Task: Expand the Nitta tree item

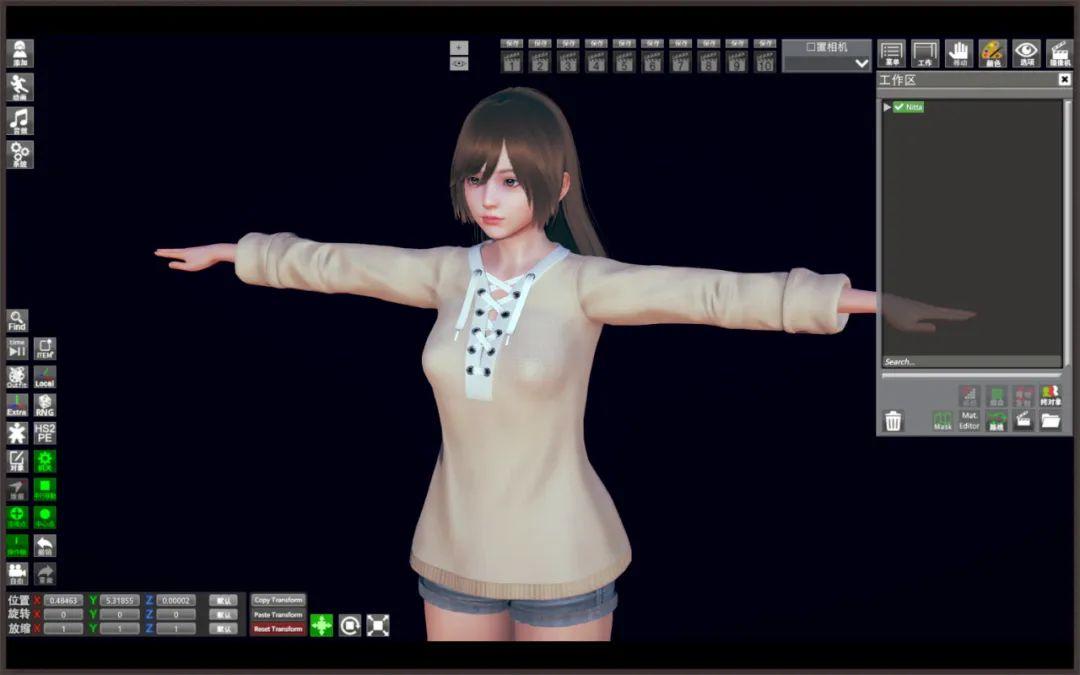Action: point(887,107)
